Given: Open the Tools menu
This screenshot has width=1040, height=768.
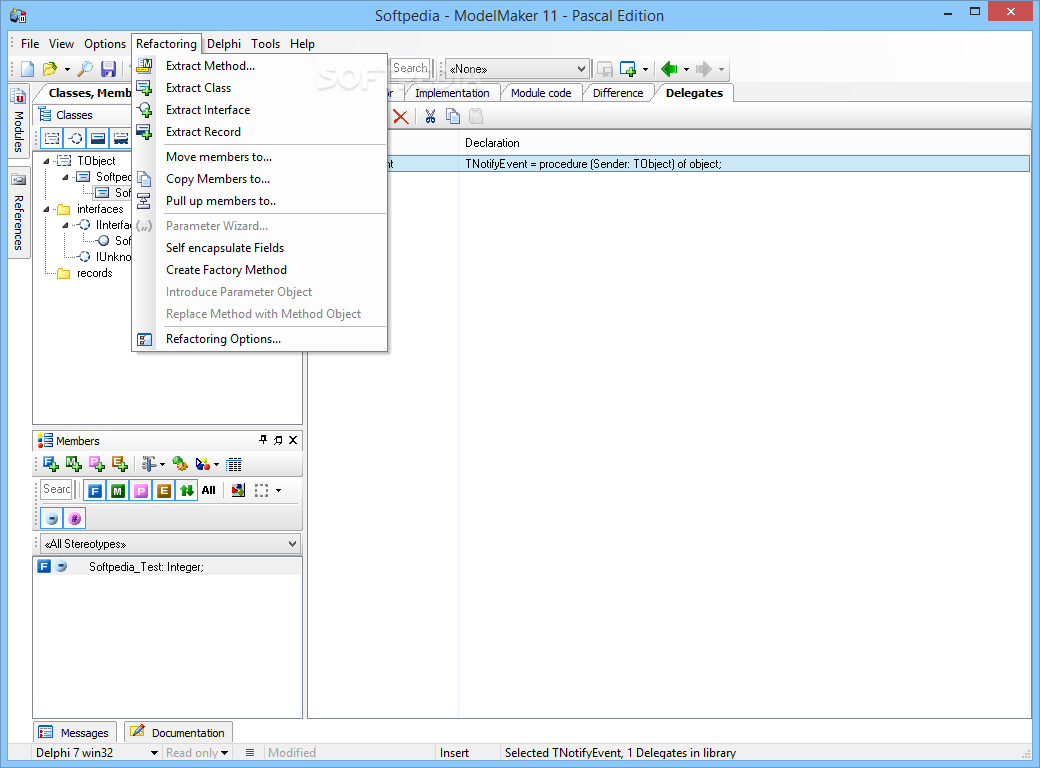Looking at the screenshot, I should [x=265, y=44].
